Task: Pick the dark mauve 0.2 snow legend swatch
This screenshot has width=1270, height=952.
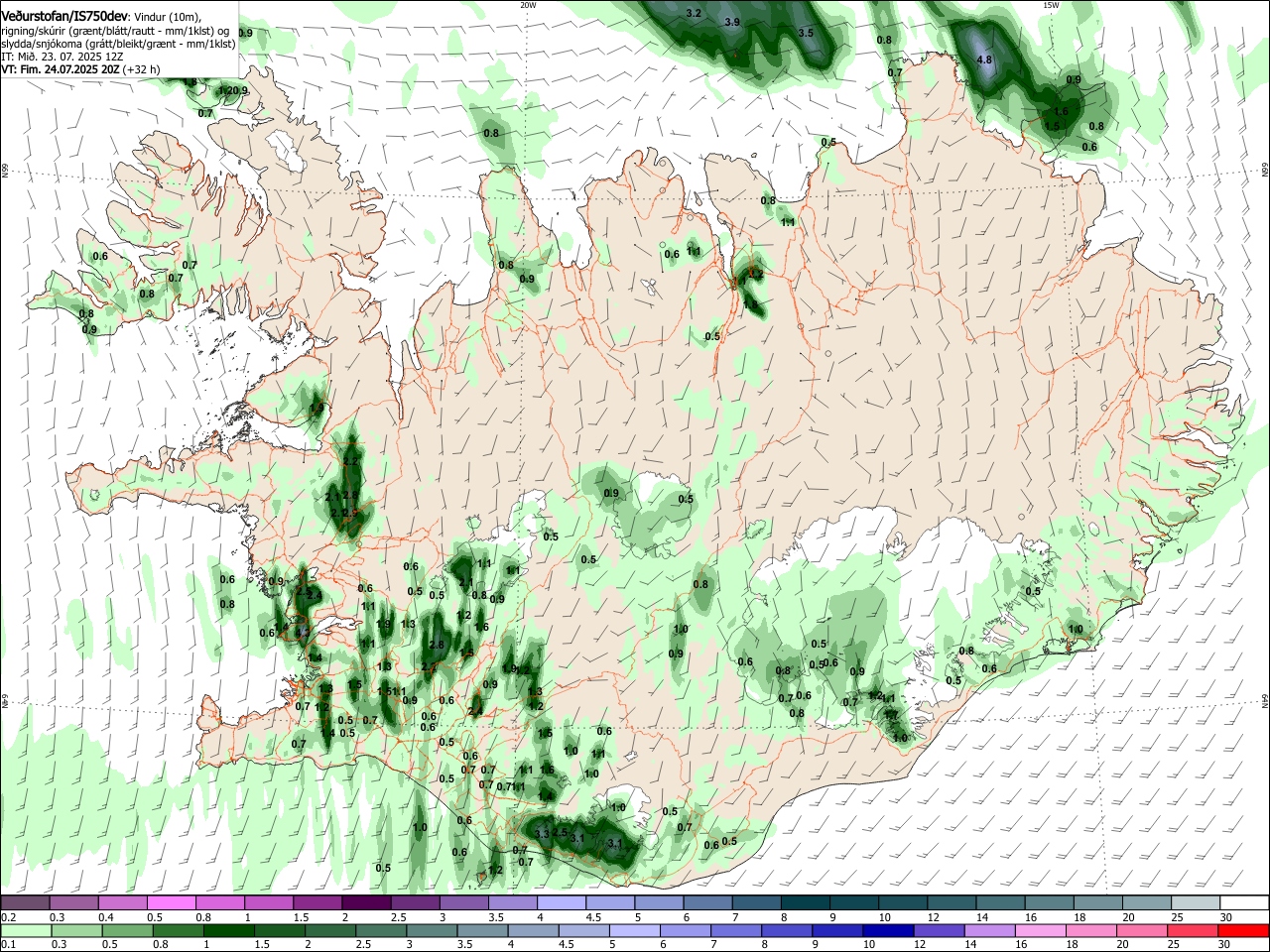Action: coord(25,903)
